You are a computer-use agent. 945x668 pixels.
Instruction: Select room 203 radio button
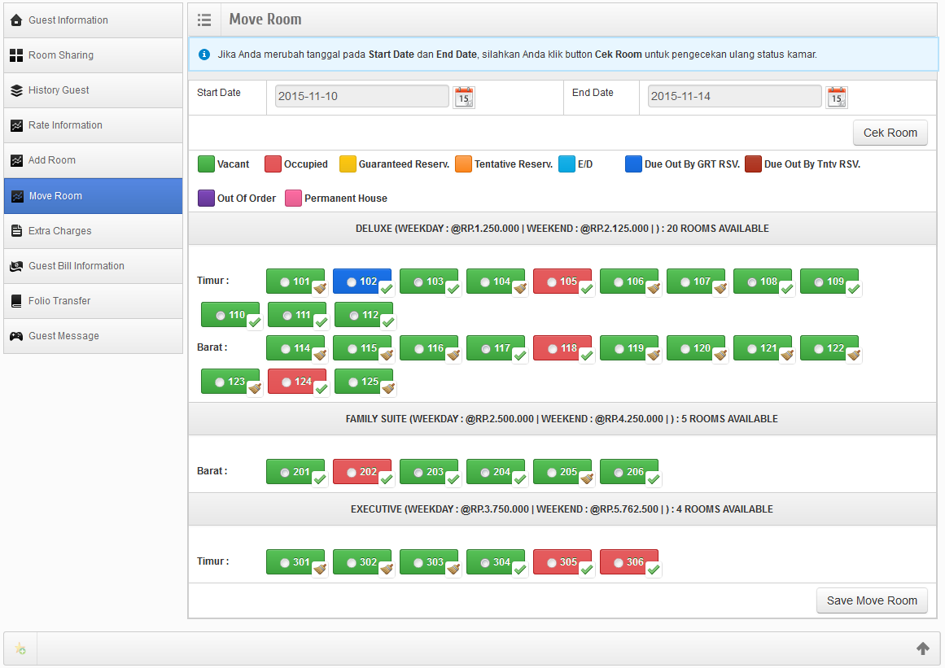pos(419,472)
